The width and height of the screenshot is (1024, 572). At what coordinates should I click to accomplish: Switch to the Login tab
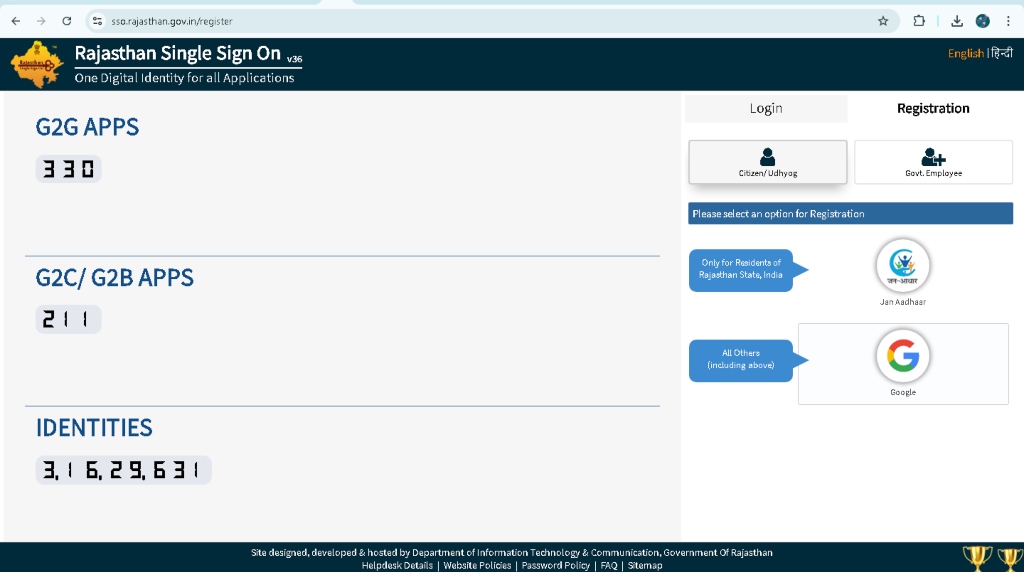click(766, 108)
